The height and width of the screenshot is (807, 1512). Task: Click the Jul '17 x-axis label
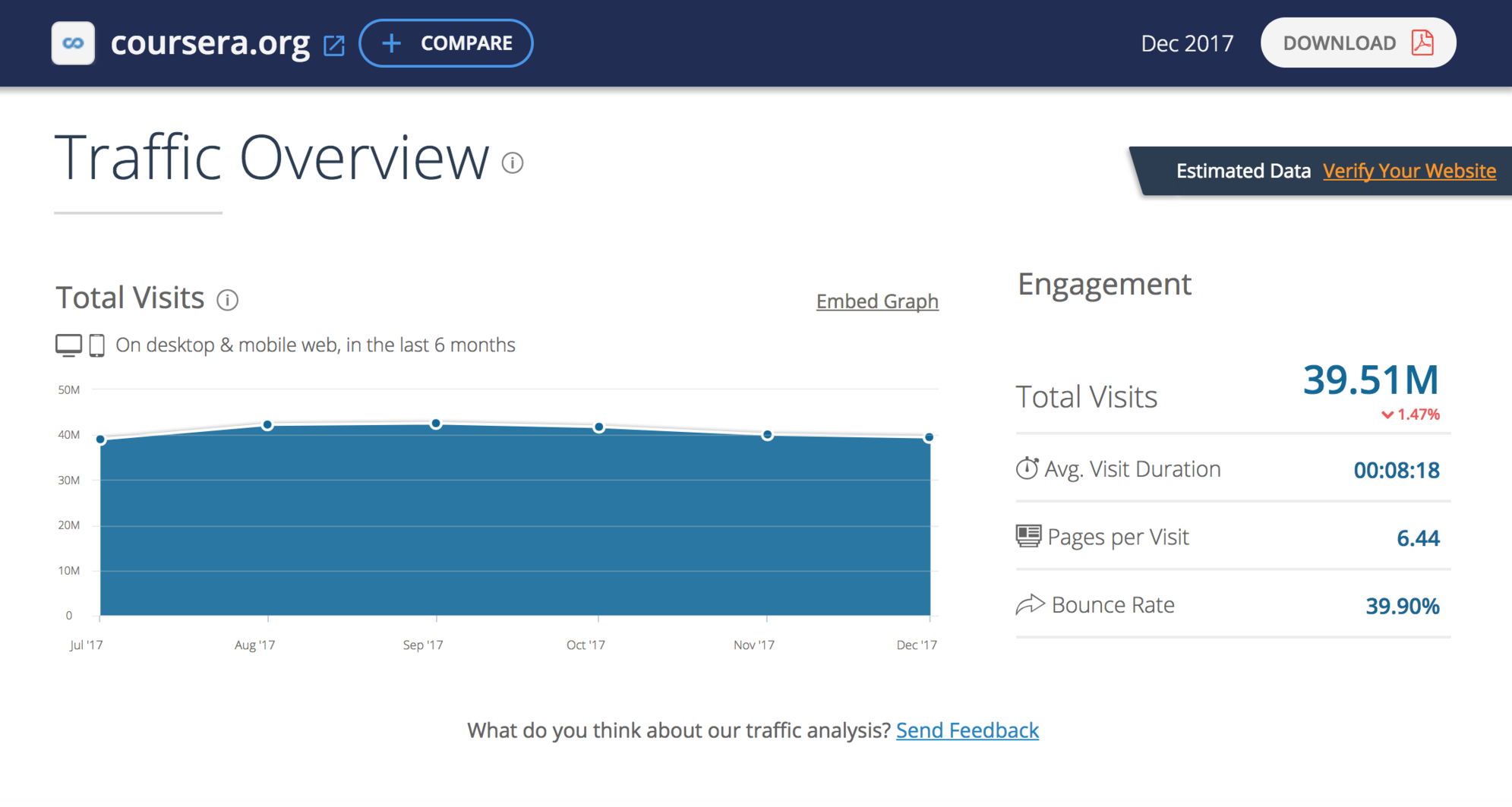tap(86, 645)
